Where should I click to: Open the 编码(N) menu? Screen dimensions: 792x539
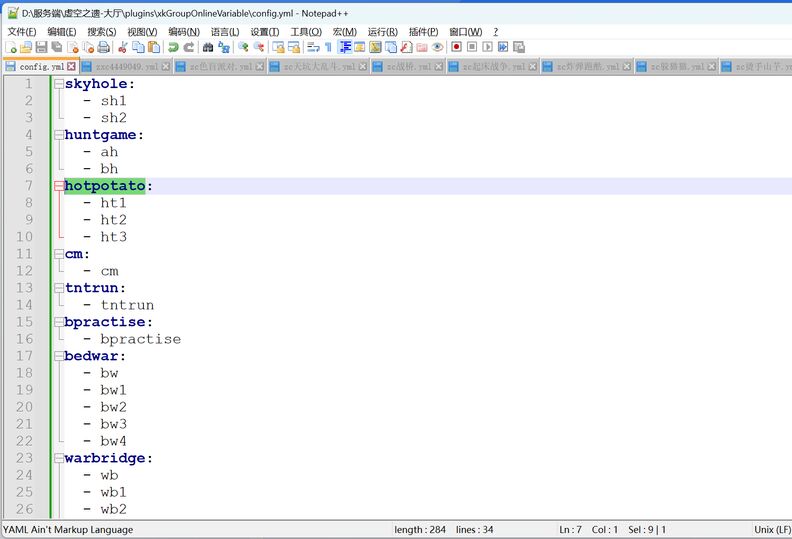[184, 32]
